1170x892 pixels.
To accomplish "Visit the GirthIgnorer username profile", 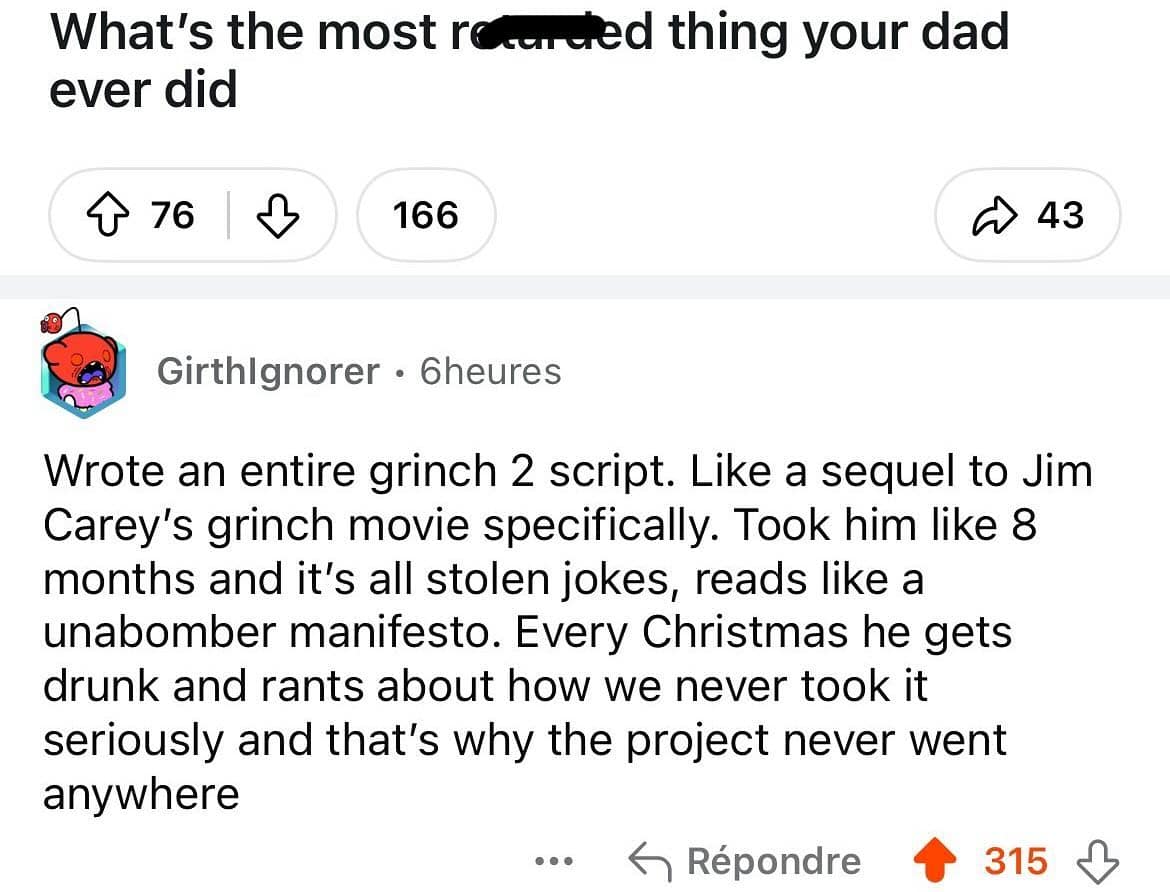I will click(268, 372).
